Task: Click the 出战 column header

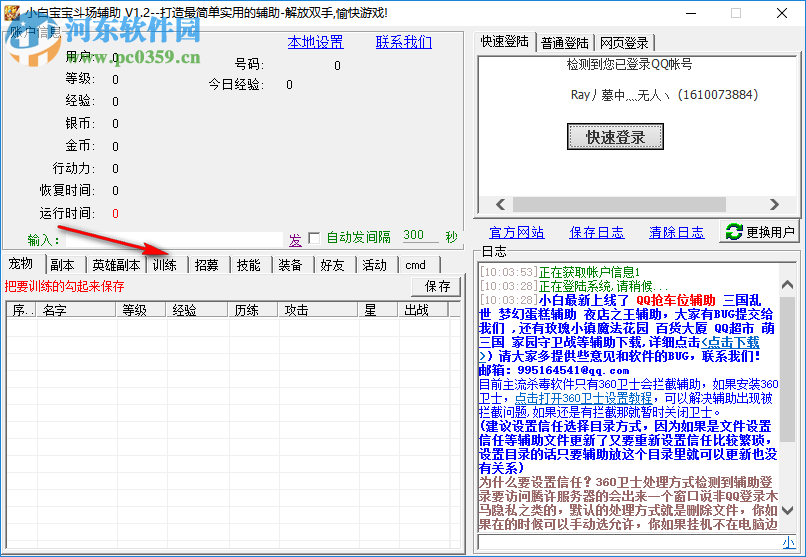Action: [424, 310]
